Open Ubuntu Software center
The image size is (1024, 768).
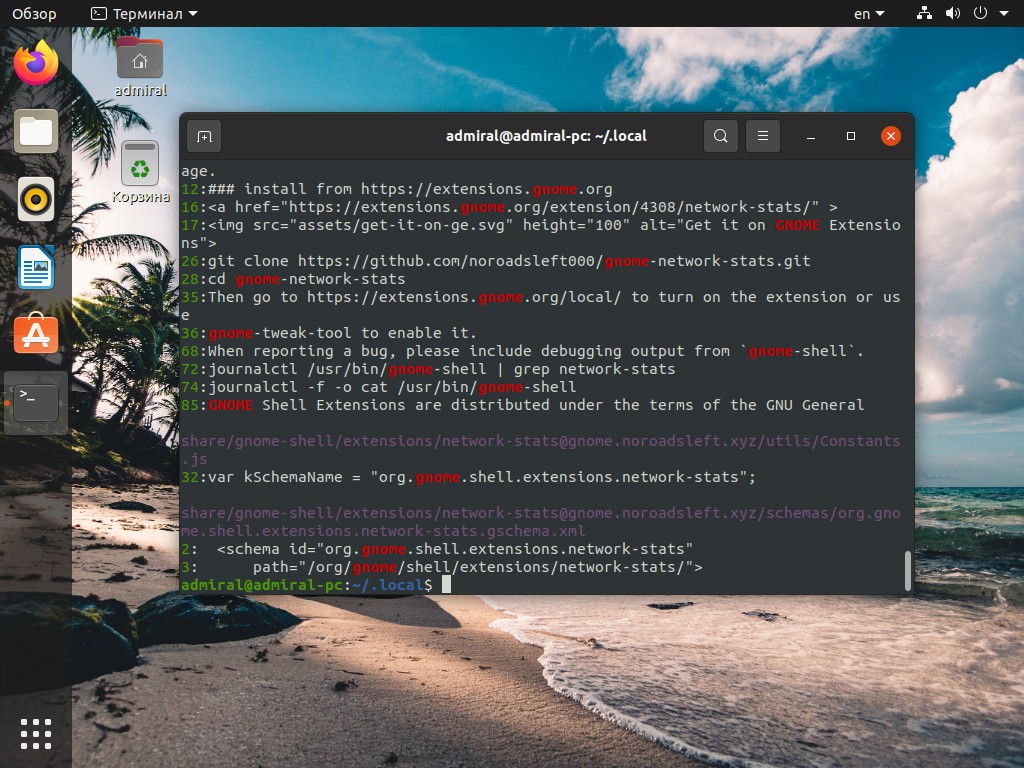point(36,334)
